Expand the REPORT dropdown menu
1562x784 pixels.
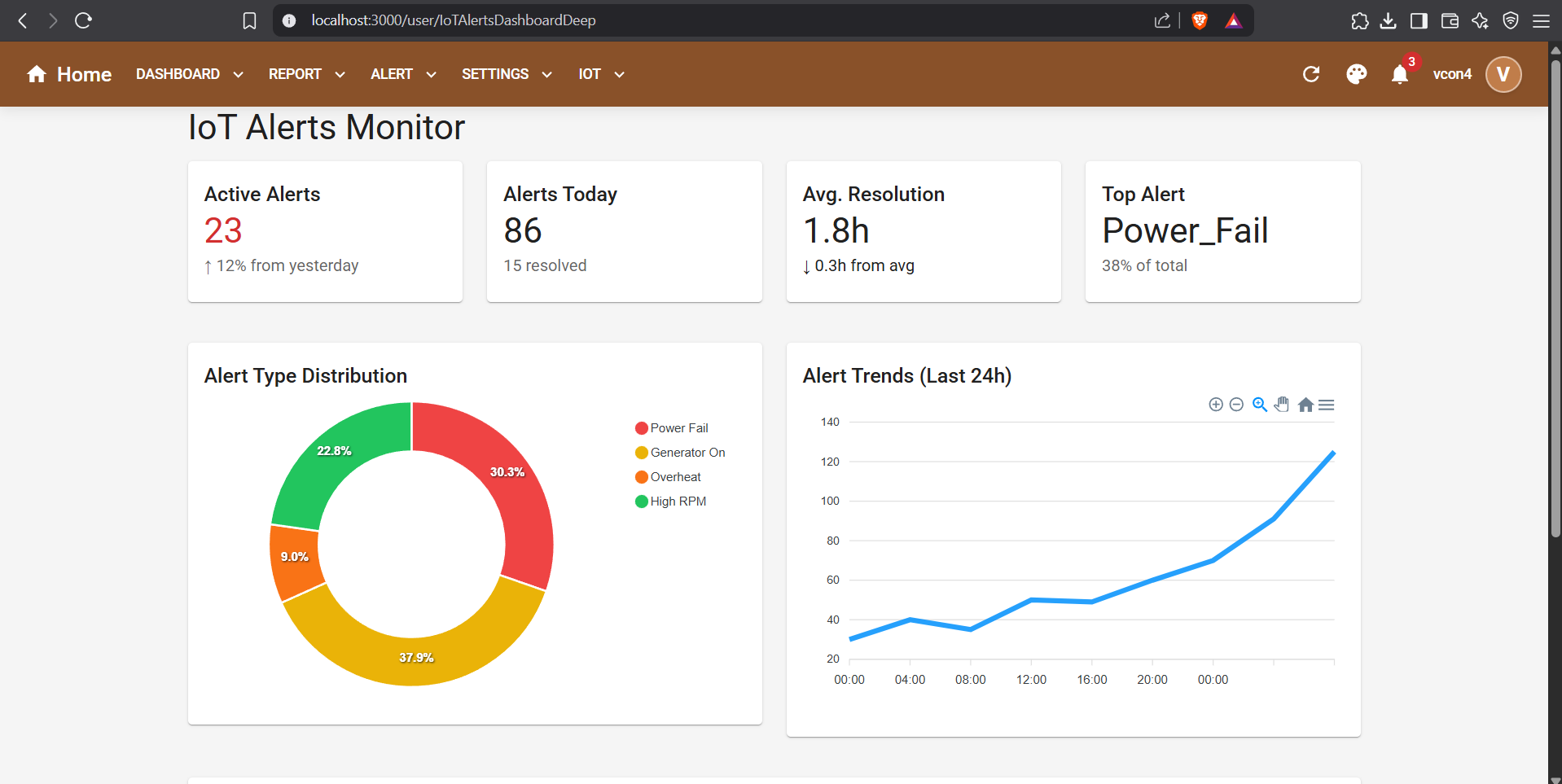click(307, 74)
